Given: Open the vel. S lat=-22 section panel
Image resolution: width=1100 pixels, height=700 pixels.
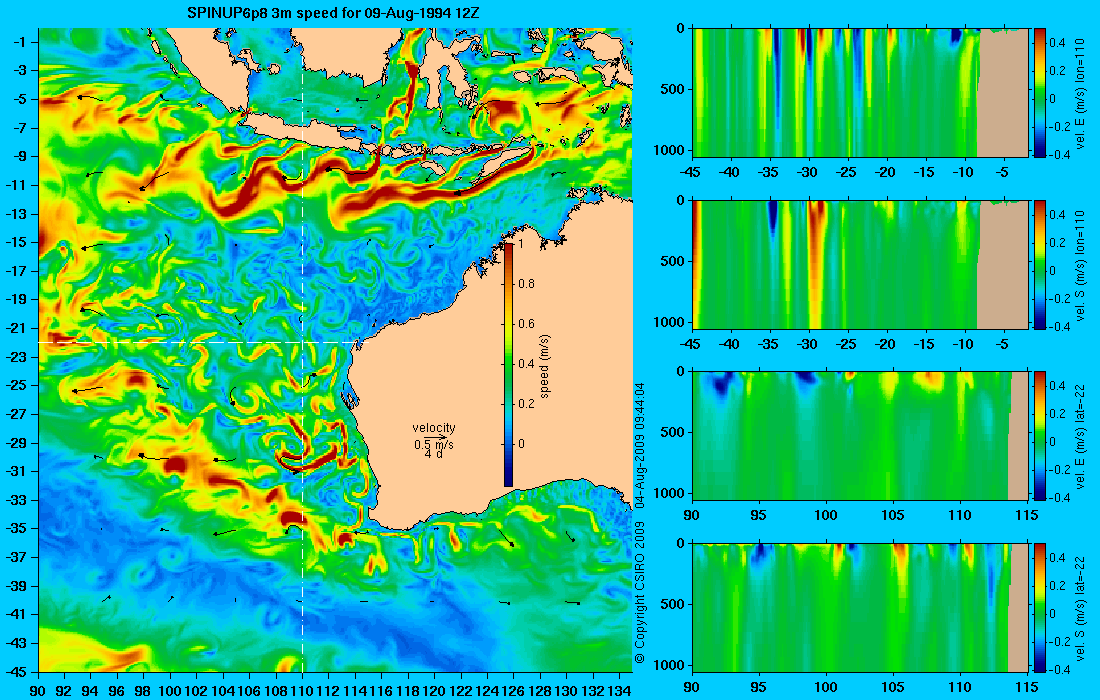Looking at the screenshot, I should pos(861,607).
